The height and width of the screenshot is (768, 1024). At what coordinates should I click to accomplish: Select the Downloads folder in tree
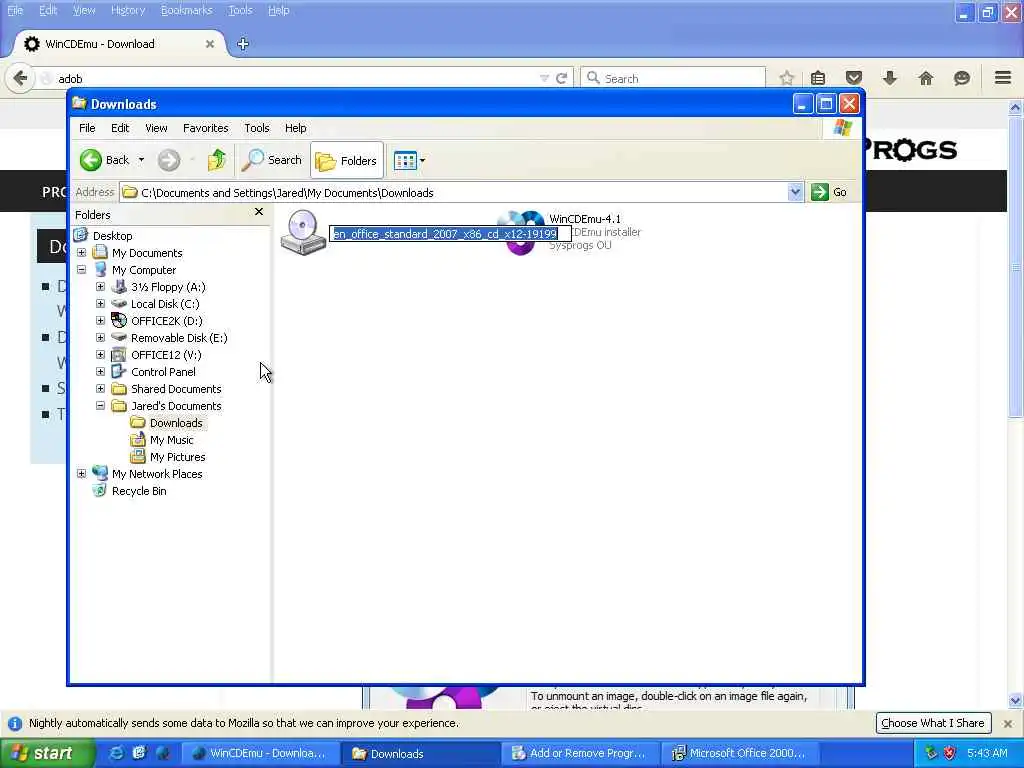176,423
